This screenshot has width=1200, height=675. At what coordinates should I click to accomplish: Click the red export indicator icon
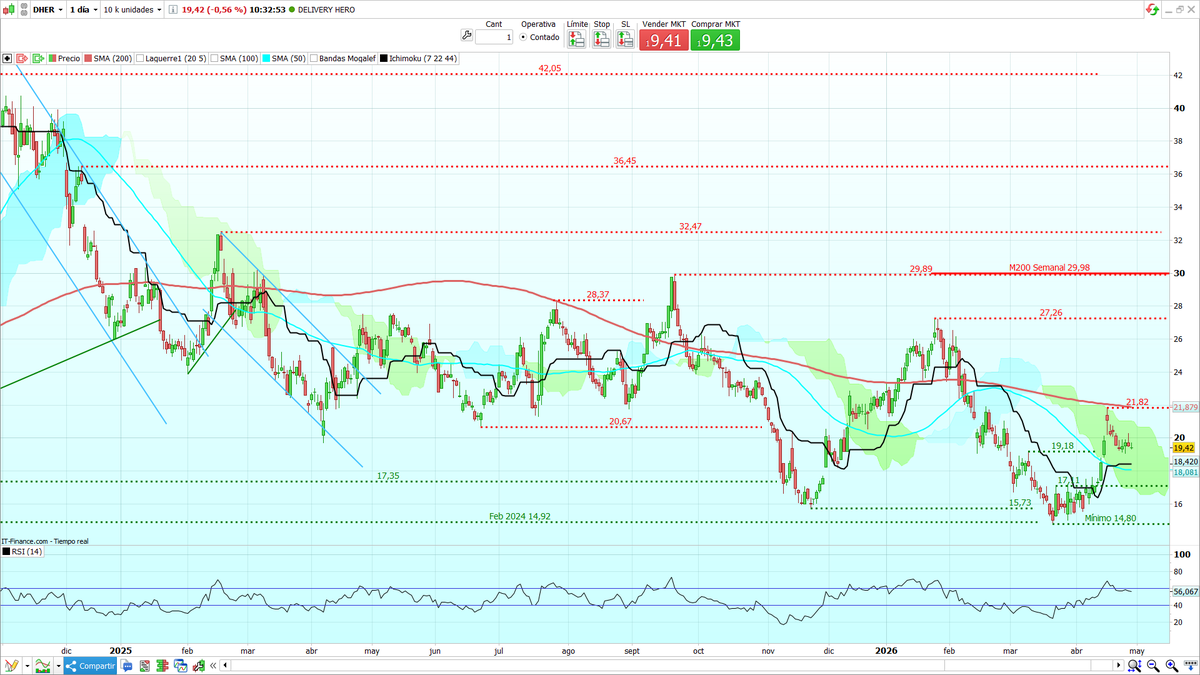point(22,58)
